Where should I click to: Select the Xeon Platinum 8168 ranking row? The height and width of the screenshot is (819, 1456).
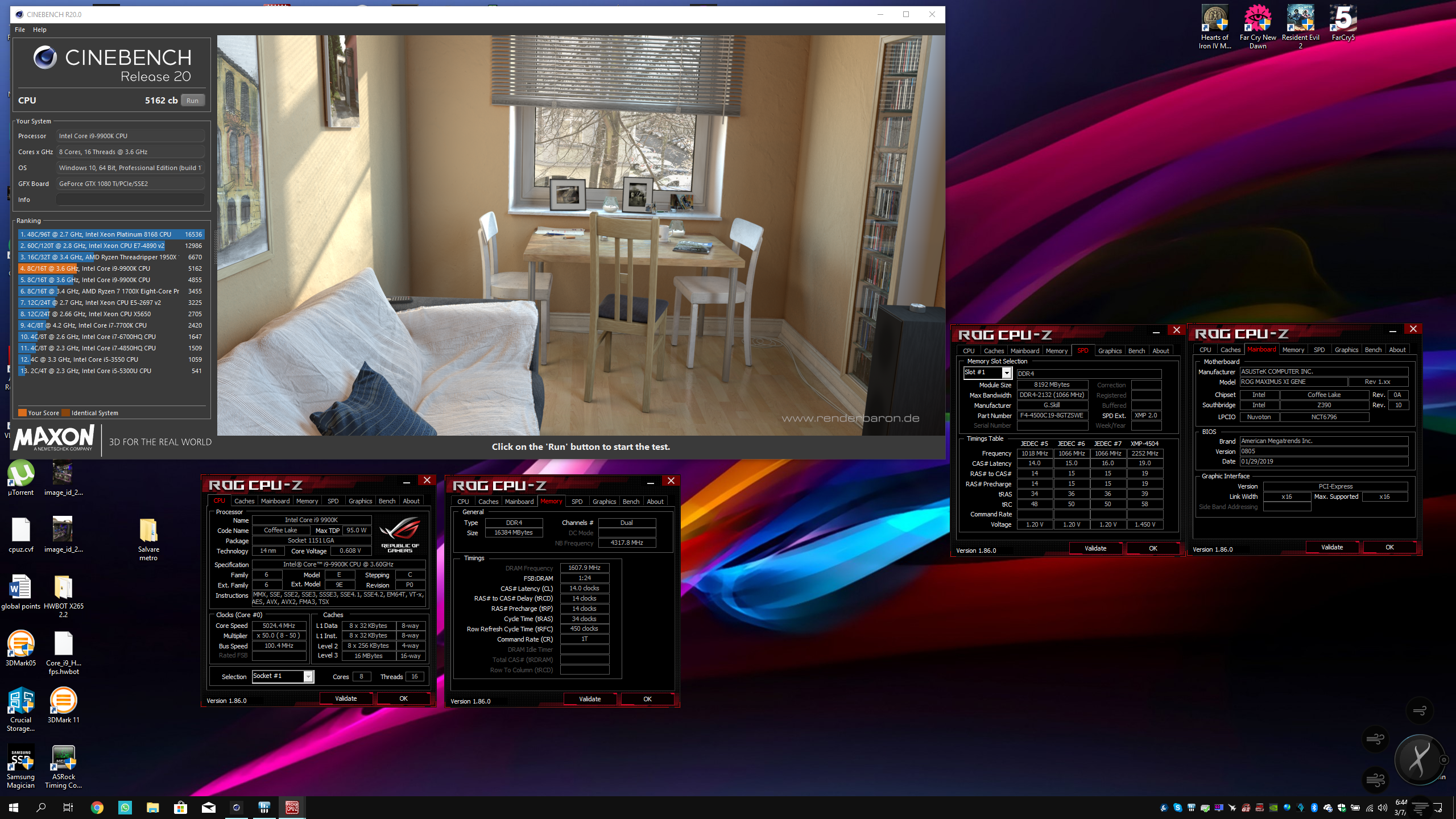(x=111, y=234)
